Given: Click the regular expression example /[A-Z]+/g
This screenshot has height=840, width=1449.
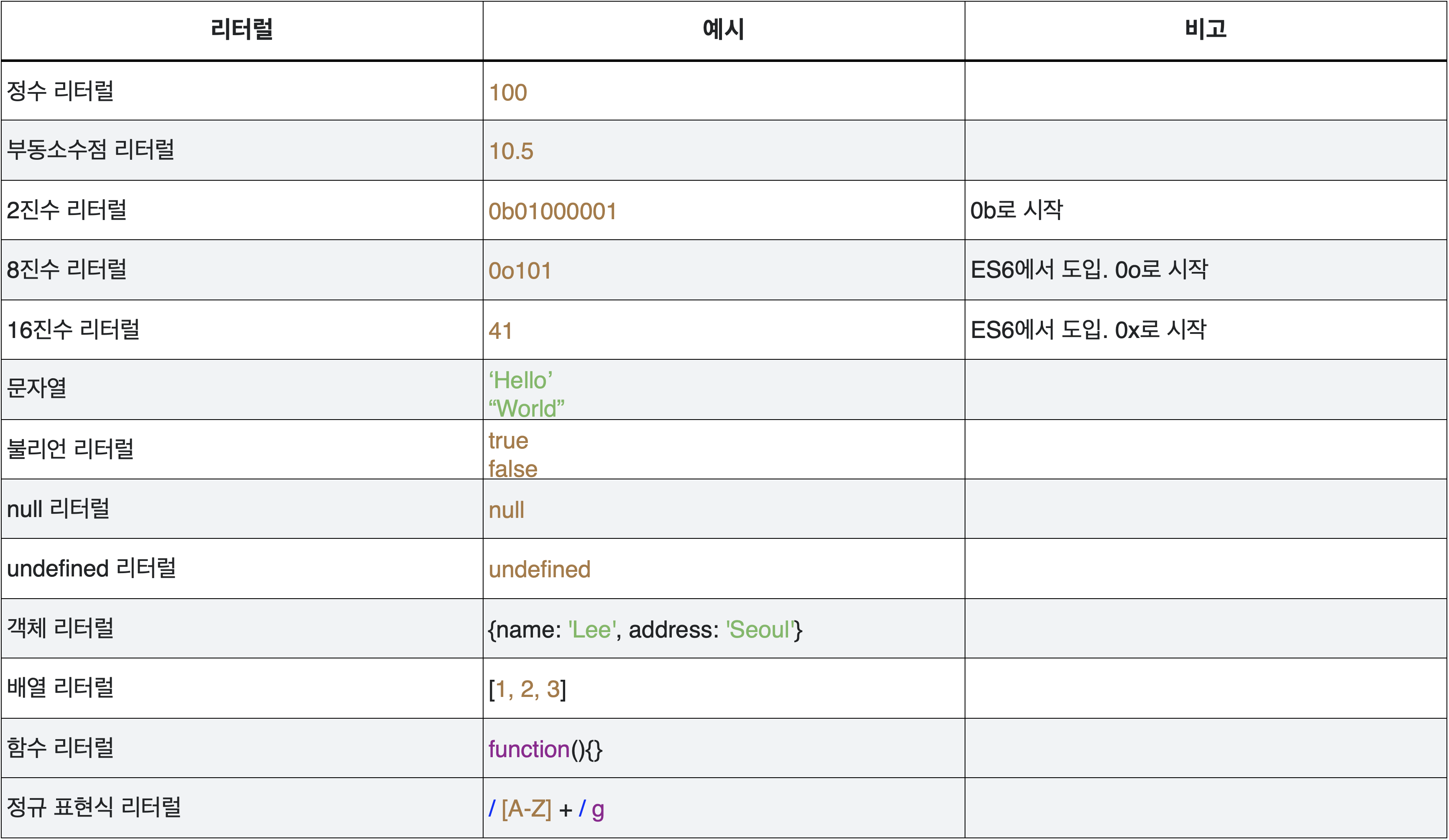Looking at the screenshot, I should (546, 809).
